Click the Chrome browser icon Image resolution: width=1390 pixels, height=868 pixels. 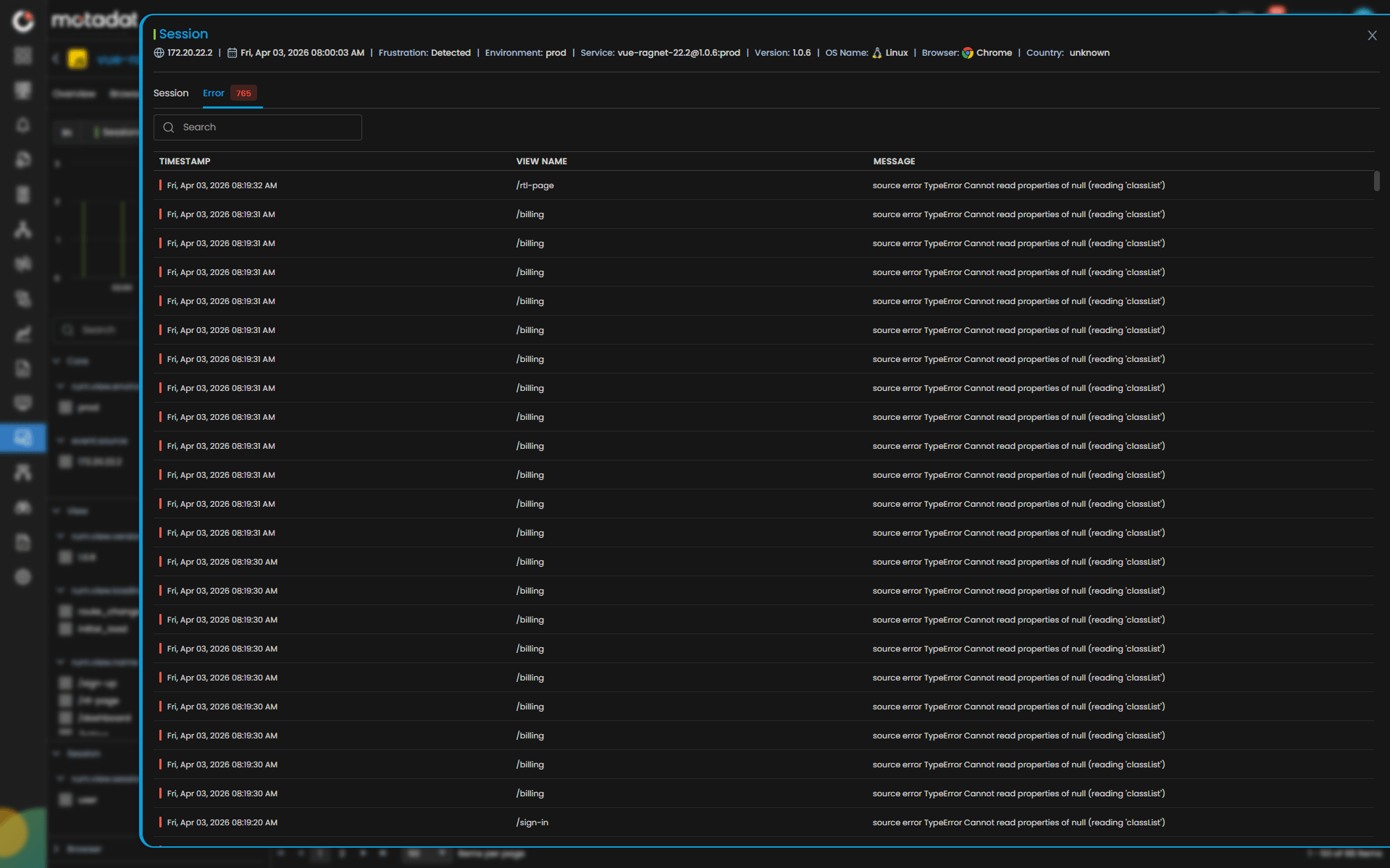(x=967, y=53)
